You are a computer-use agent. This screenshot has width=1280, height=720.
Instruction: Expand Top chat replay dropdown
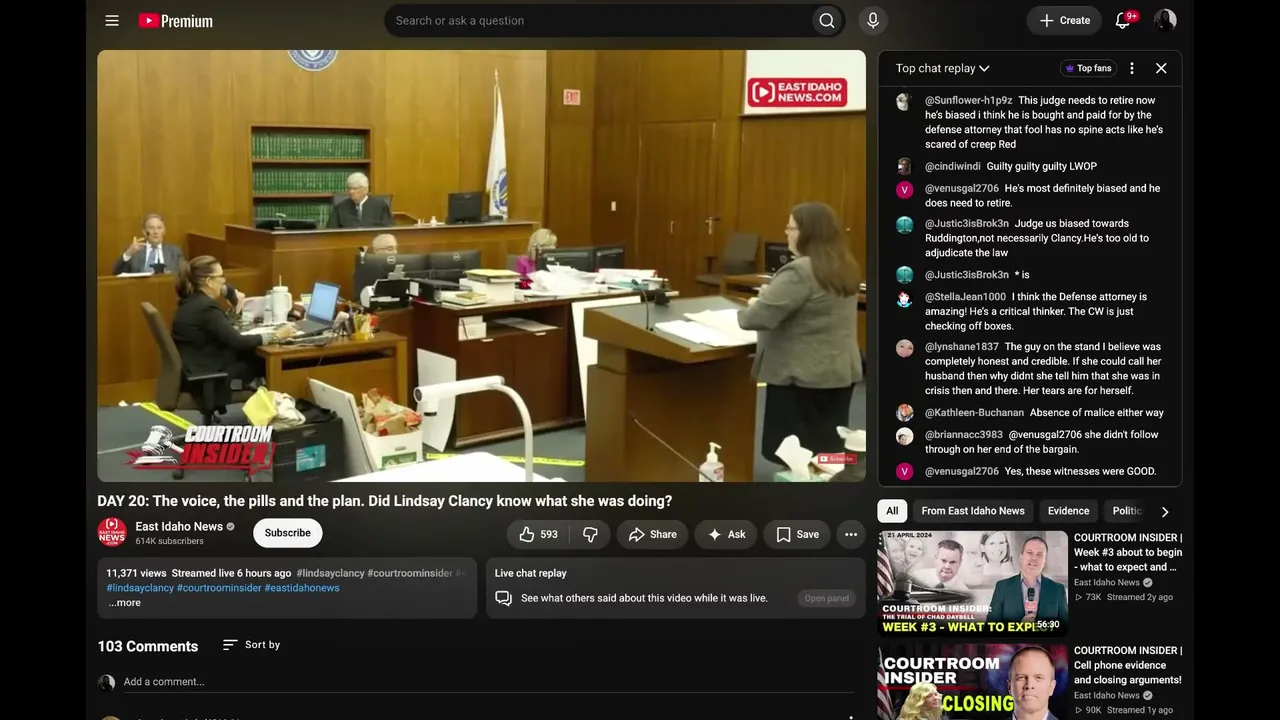pos(942,68)
